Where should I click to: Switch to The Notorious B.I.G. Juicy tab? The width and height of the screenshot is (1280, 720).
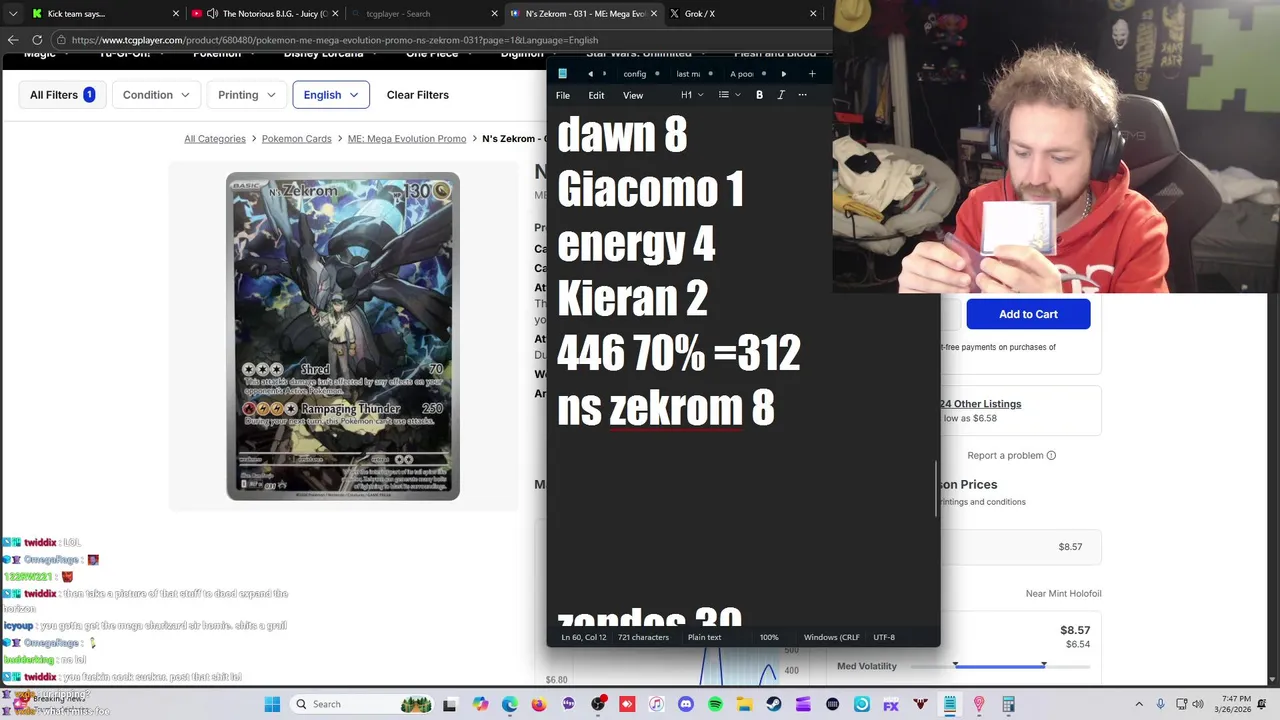click(x=264, y=14)
